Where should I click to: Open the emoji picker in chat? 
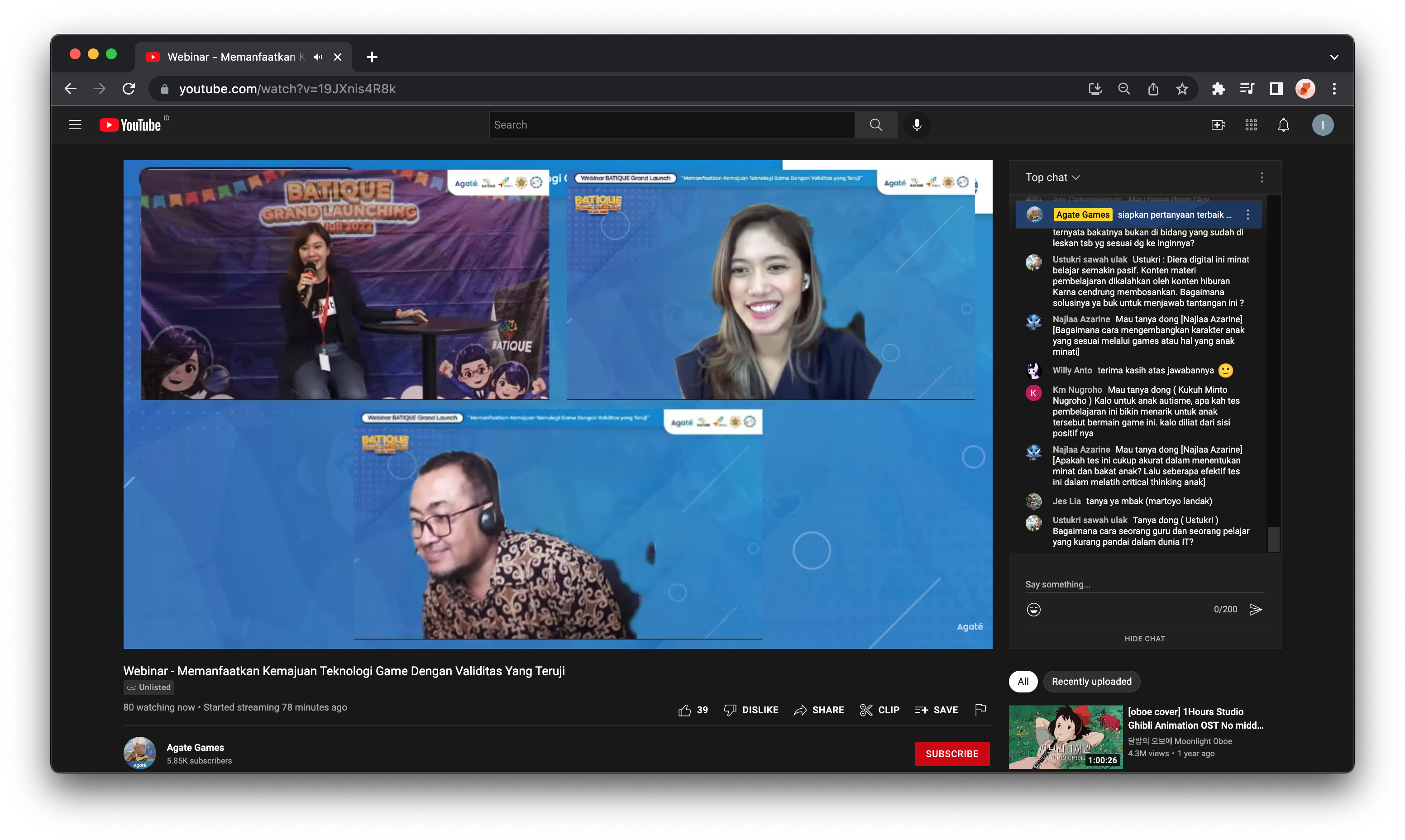(x=1033, y=609)
